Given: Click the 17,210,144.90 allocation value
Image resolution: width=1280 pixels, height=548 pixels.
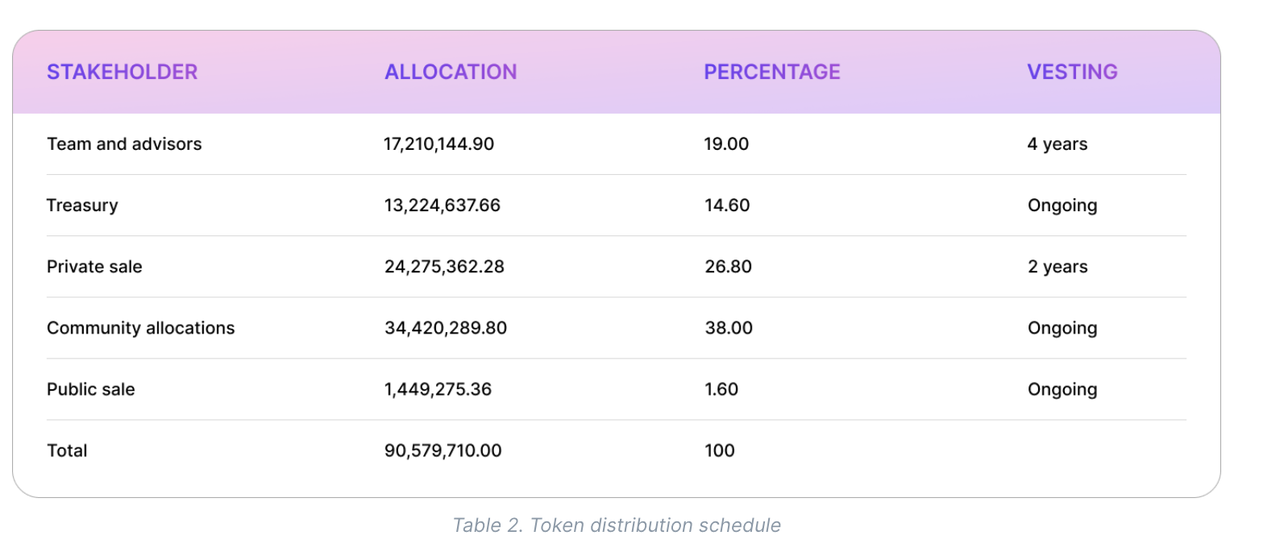Looking at the screenshot, I should pyautogui.click(x=439, y=144).
